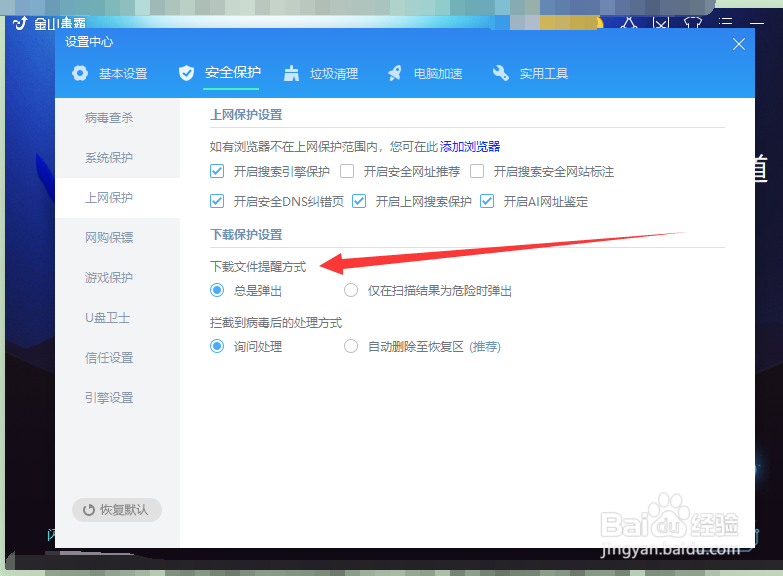The image size is (783, 576).
Task: Select 病毒查杀 in the sidebar
Action: click(117, 118)
